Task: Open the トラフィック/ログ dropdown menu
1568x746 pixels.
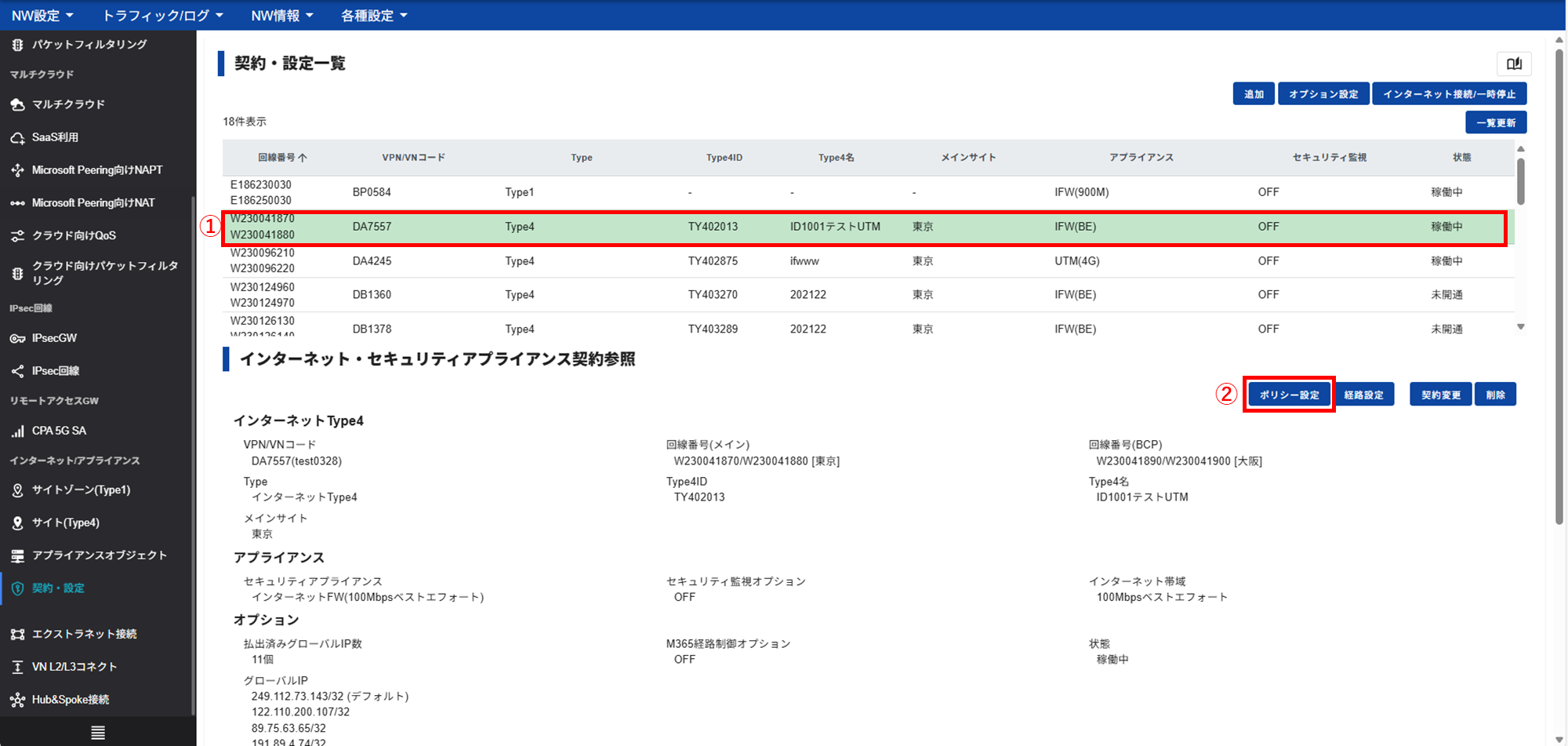Action: (163, 16)
